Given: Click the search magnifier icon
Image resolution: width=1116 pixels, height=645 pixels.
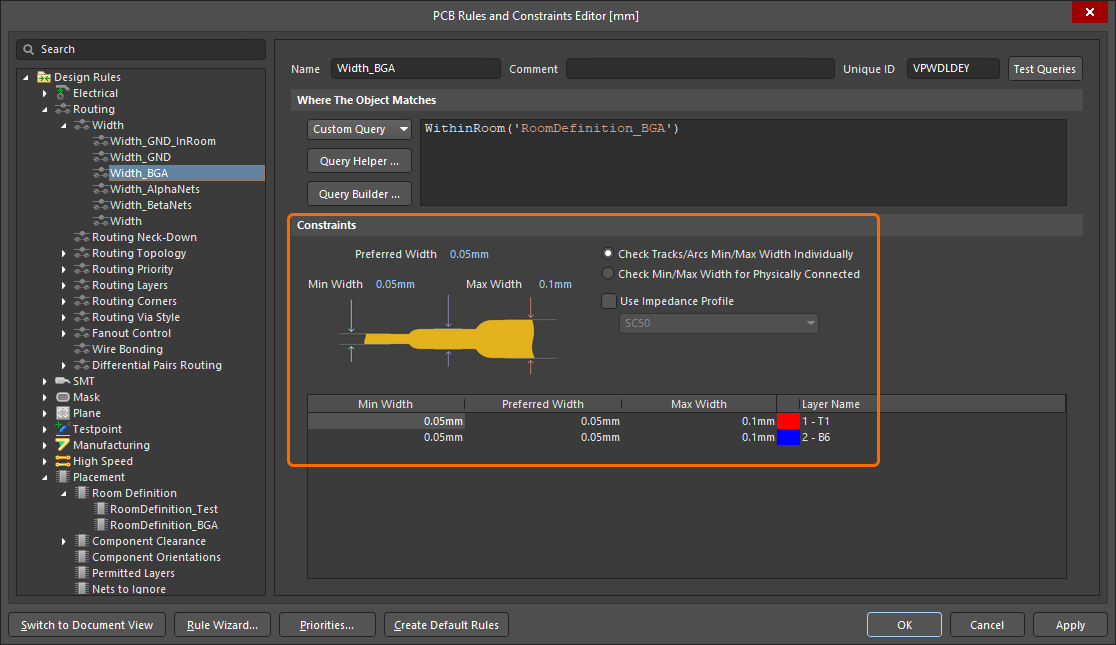Looking at the screenshot, I should (28, 50).
